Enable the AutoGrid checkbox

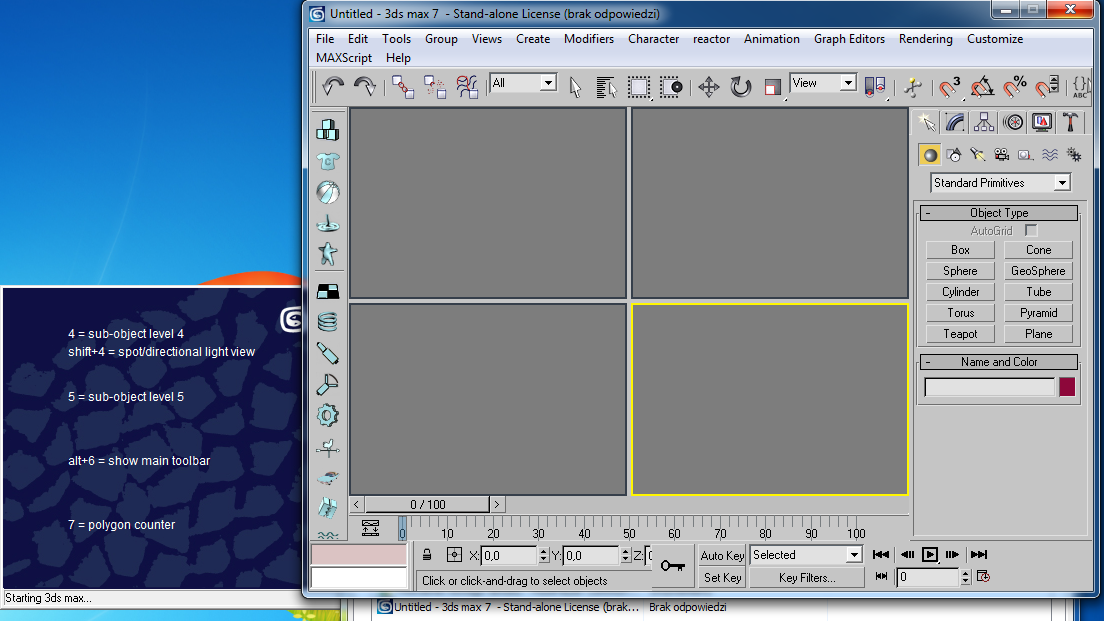coord(1031,230)
